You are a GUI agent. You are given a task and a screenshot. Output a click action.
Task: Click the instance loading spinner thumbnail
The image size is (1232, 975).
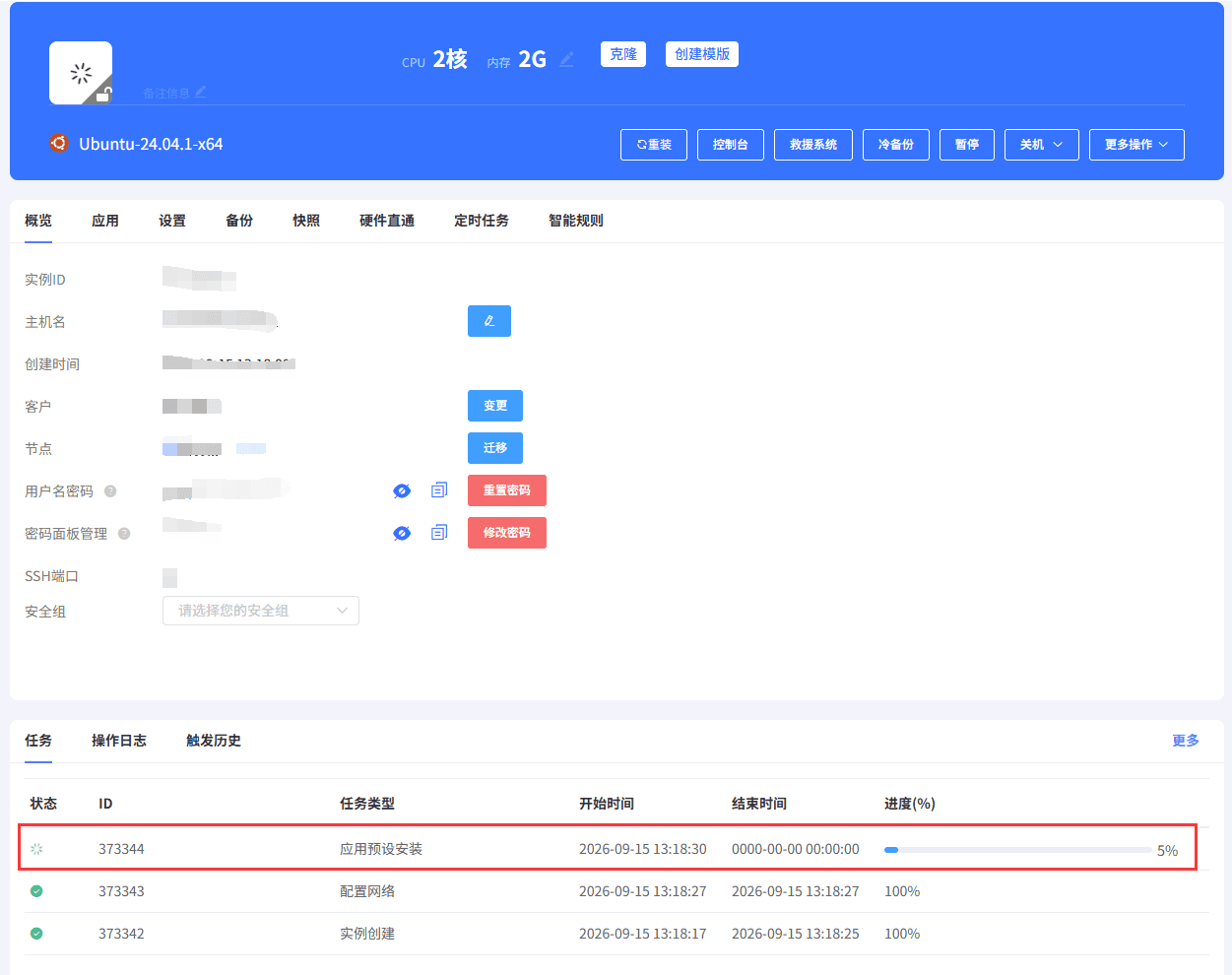pos(81,73)
